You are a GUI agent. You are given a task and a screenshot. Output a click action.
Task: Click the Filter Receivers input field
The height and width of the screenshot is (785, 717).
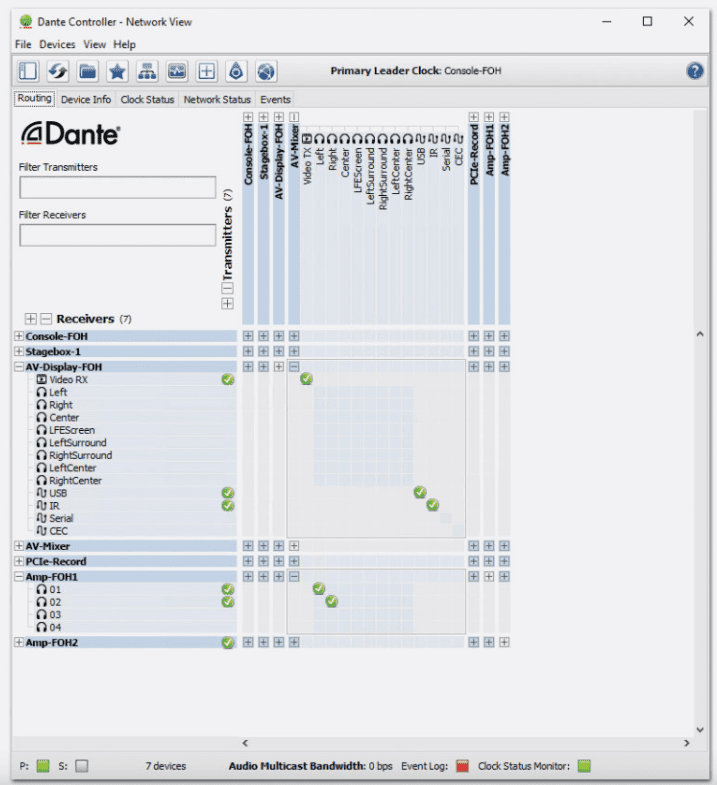click(x=118, y=235)
